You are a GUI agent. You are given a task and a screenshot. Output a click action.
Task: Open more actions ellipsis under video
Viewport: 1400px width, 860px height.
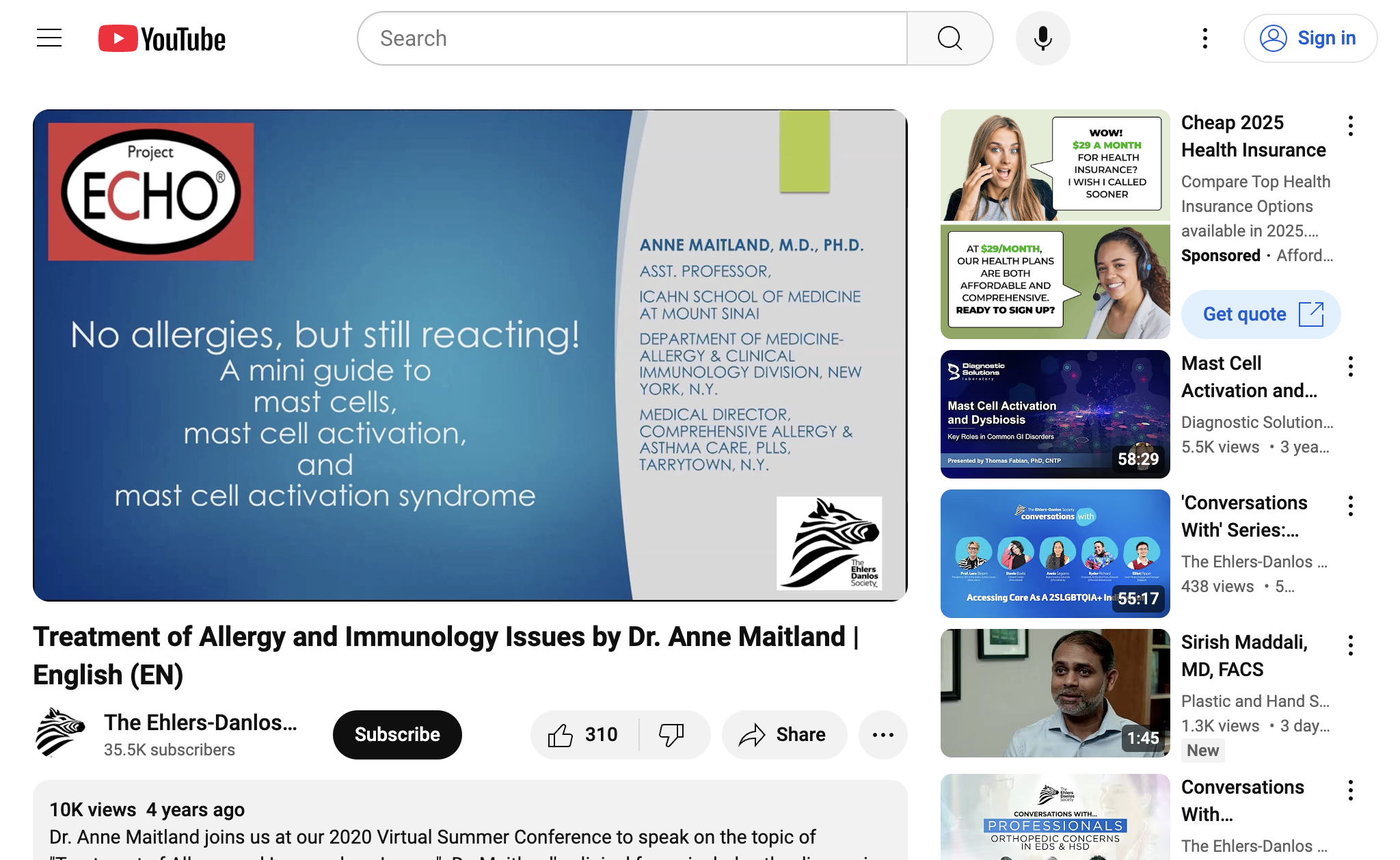tap(883, 735)
